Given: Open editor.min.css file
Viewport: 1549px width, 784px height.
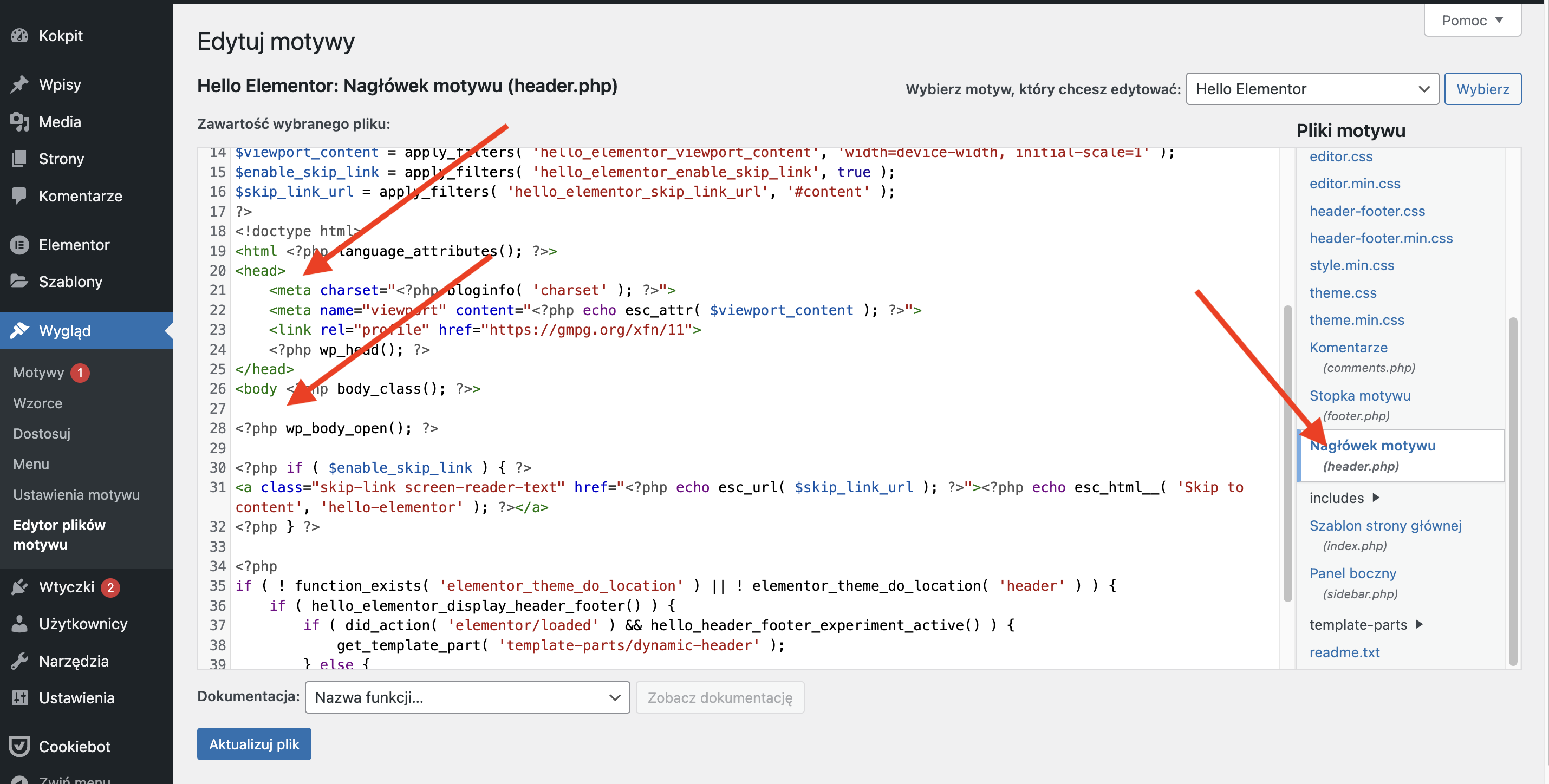Looking at the screenshot, I should (1355, 184).
